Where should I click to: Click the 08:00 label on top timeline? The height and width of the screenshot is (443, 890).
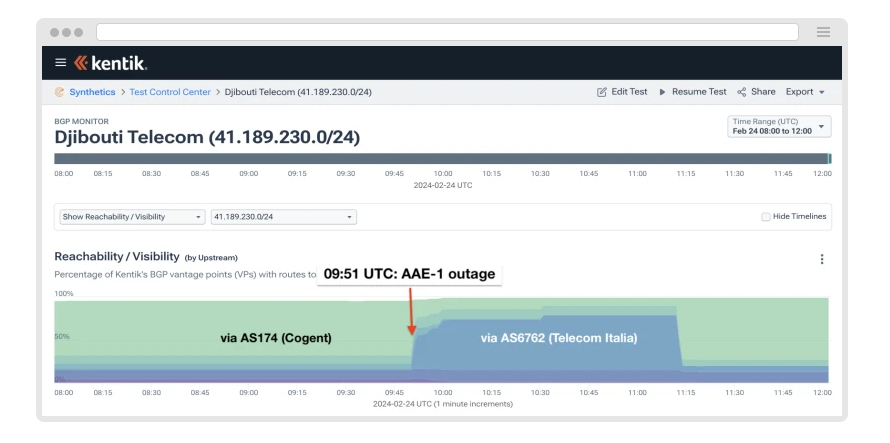64,174
